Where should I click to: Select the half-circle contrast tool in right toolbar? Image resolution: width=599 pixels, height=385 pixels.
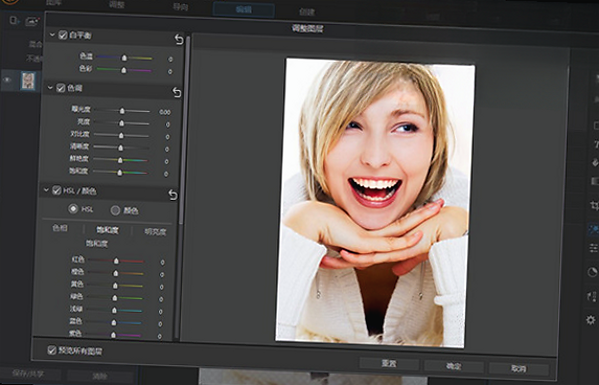click(592, 272)
